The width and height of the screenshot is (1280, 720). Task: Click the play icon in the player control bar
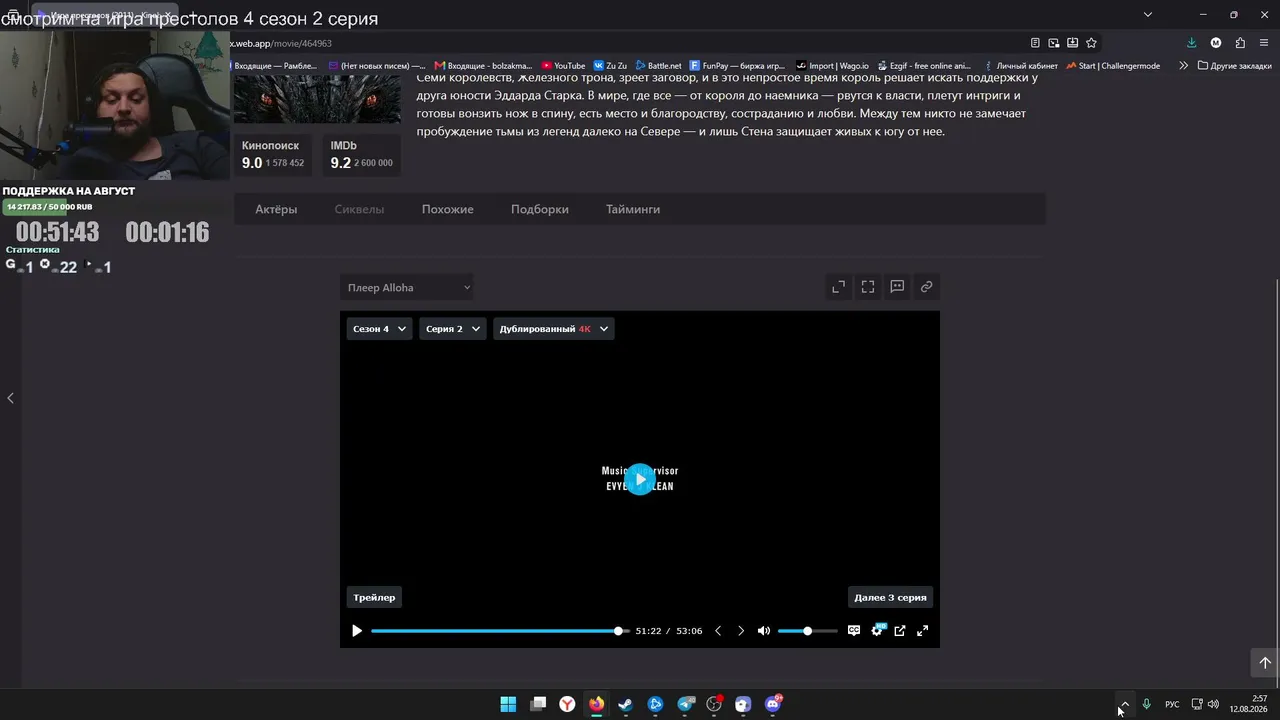[x=357, y=631]
